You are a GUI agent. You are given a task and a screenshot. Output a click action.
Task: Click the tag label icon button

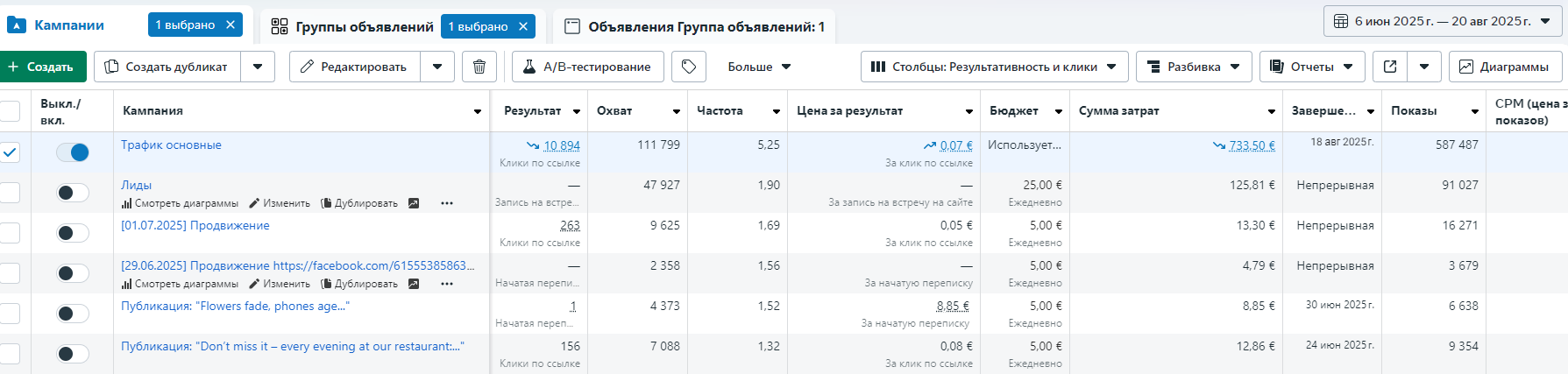689,67
